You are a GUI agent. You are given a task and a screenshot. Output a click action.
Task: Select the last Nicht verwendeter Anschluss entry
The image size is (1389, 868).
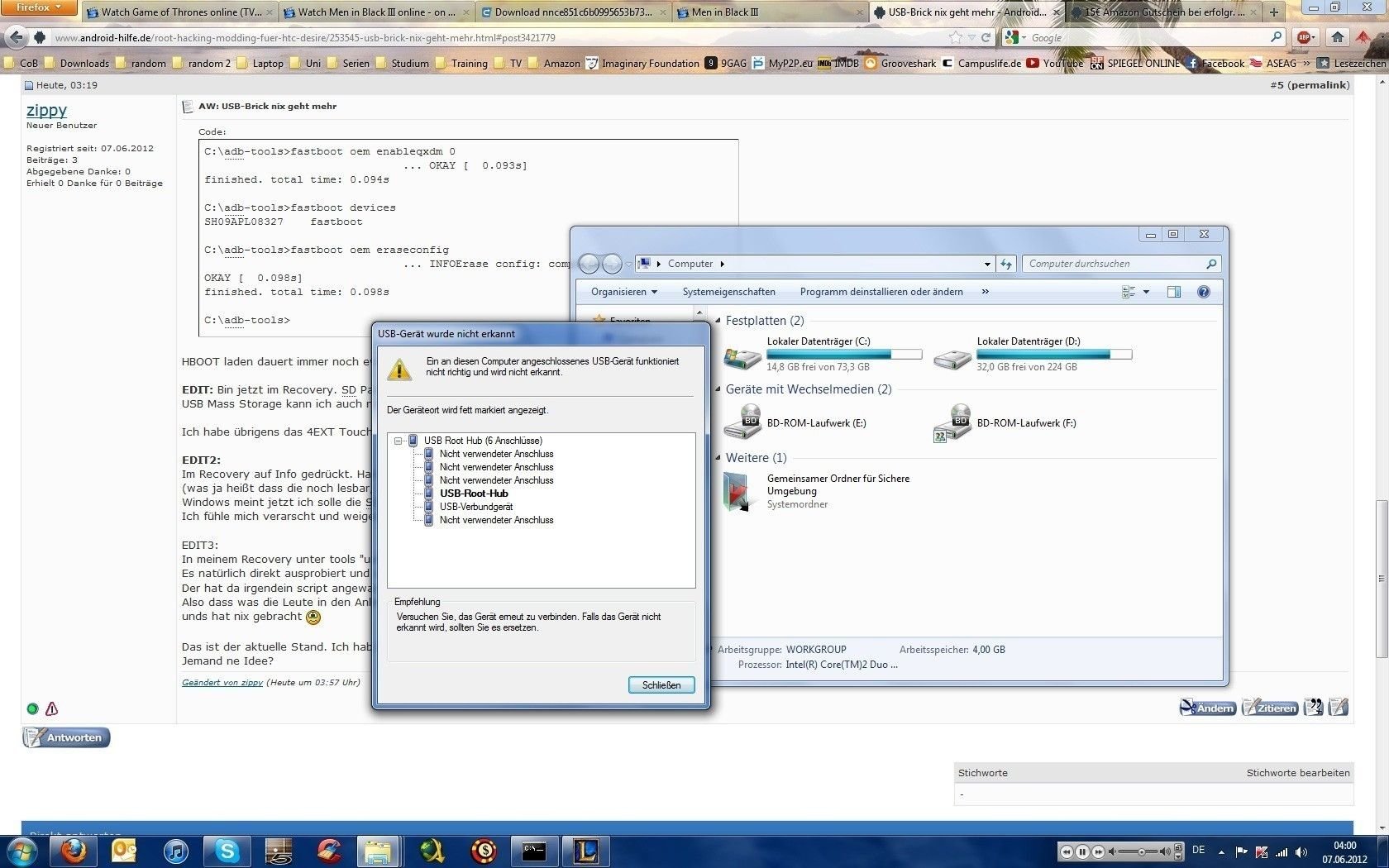point(496,520)
